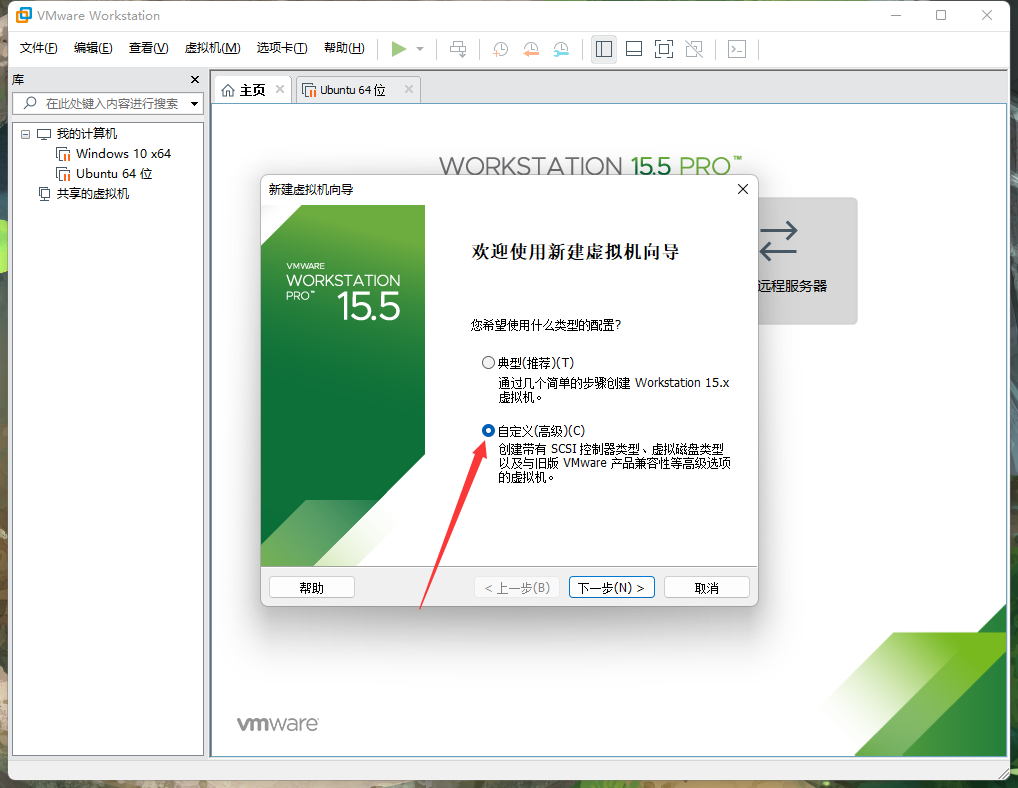The image size is (1018, 788).
Task: Open the library search filter dropdown arrow
Action: (194, 104)
